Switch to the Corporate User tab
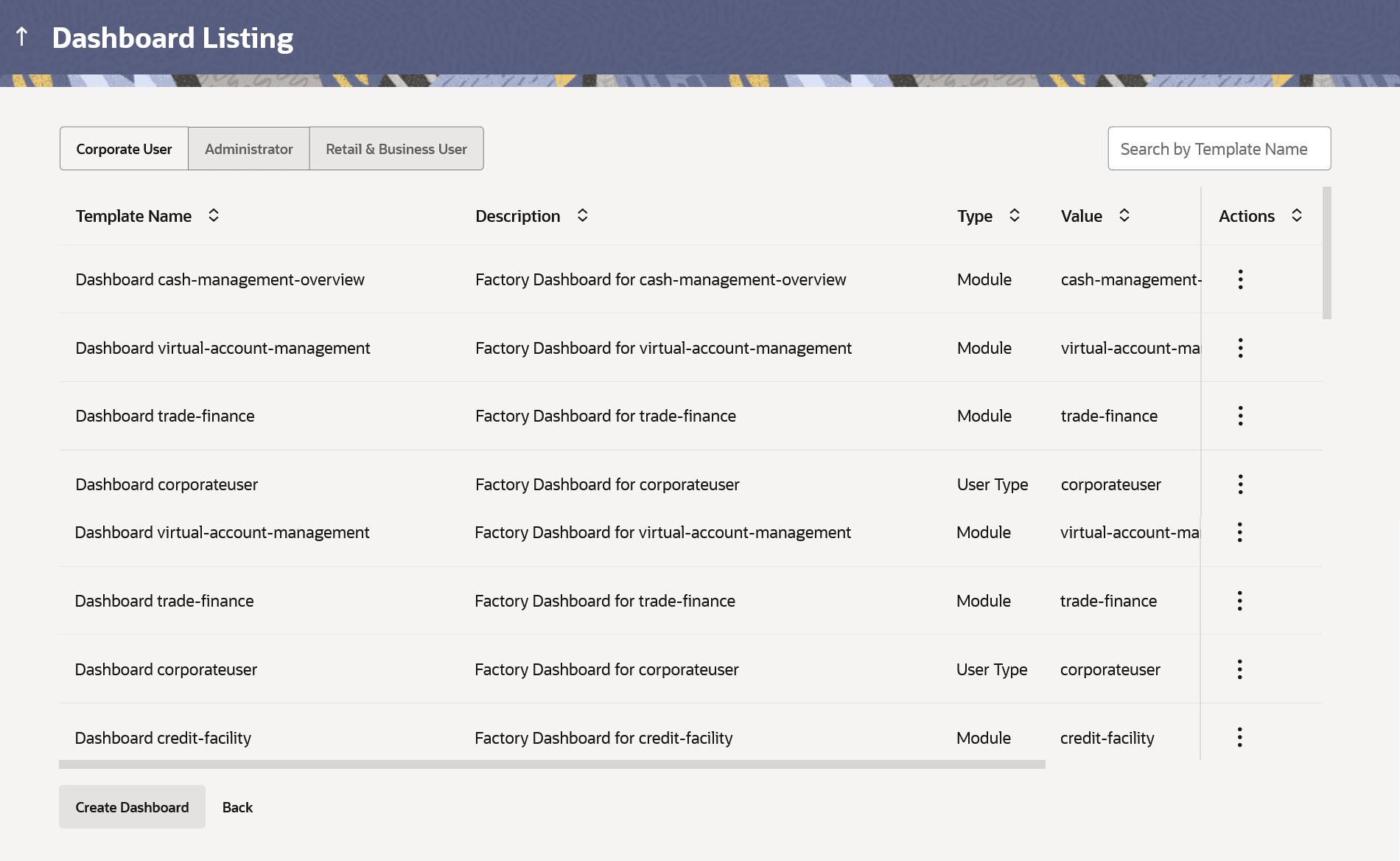This screenshot has height=861, width=1400. click(x=124, y=149)
